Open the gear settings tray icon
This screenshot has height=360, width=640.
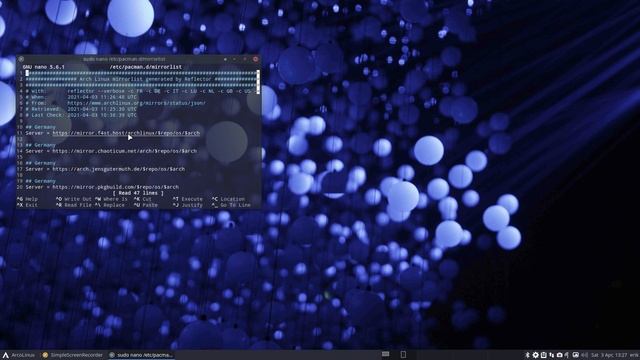pos(535,355)
